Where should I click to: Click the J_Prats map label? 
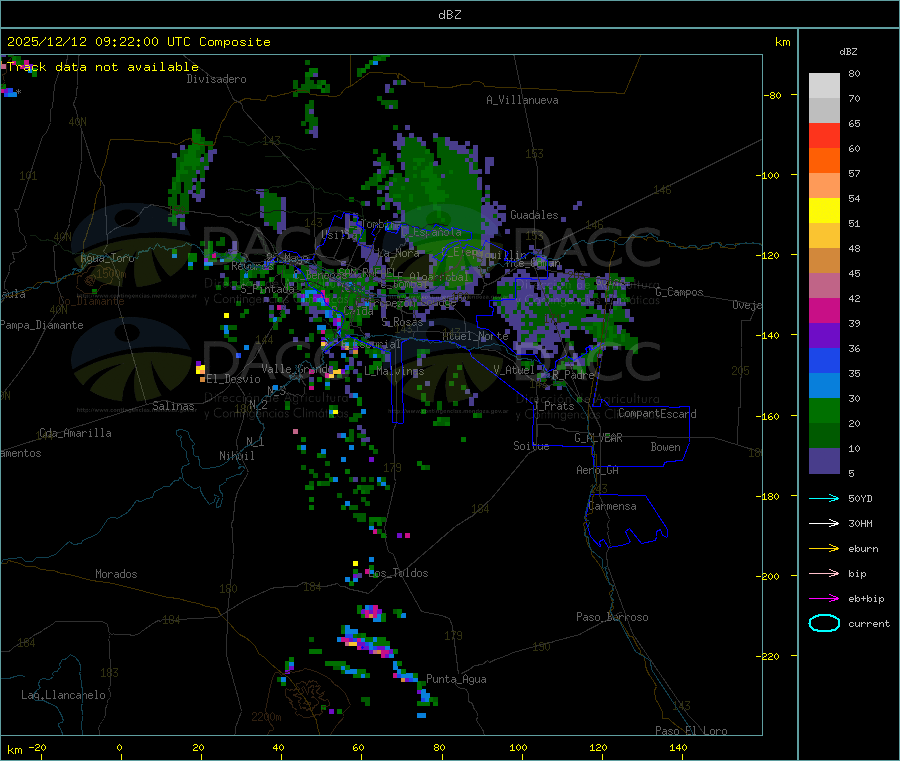pyautogui.click(x=553, y=406)
